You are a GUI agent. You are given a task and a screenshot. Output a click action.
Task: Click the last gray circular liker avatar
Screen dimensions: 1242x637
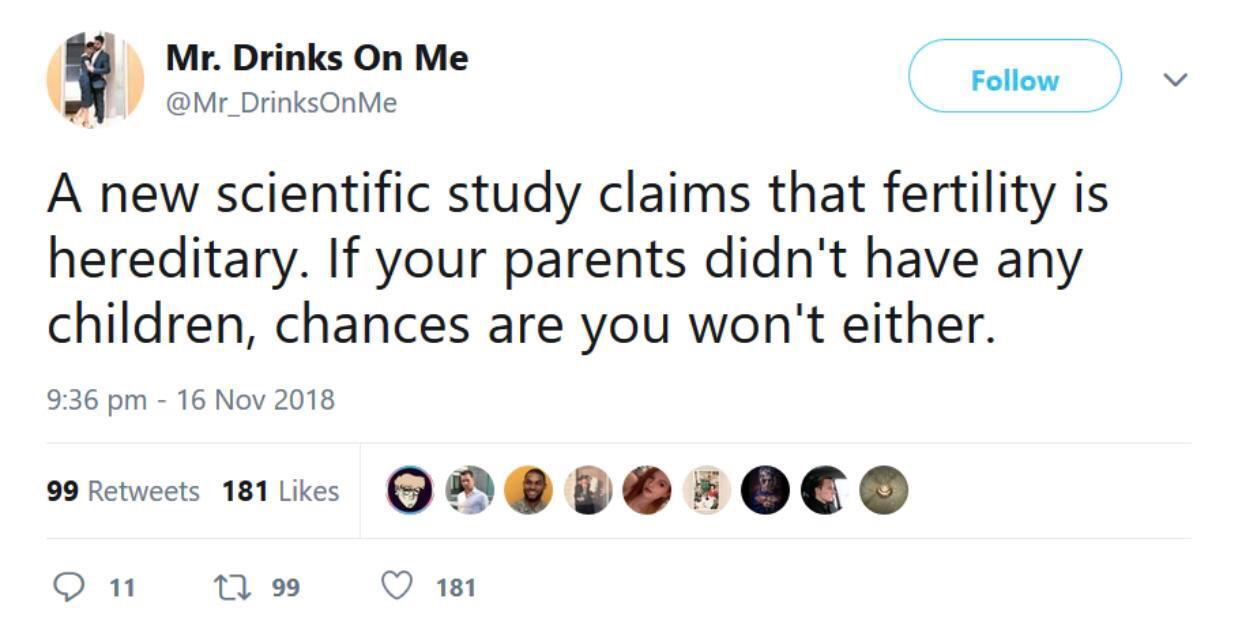coord(883,490)
